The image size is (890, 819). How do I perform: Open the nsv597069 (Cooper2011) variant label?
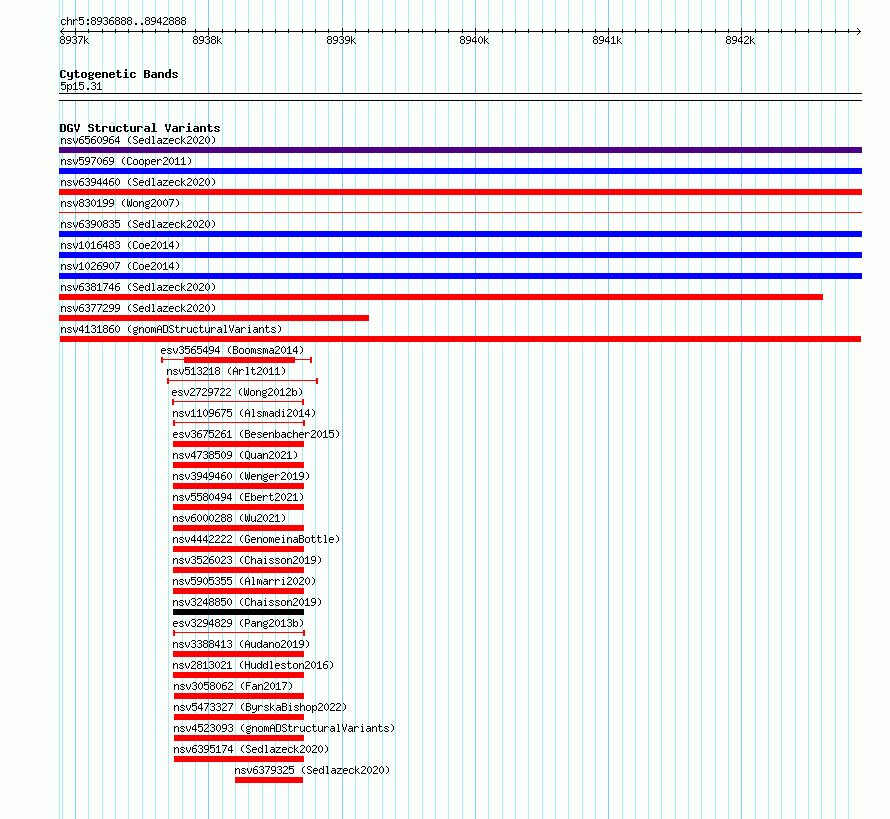click(126, 161)
